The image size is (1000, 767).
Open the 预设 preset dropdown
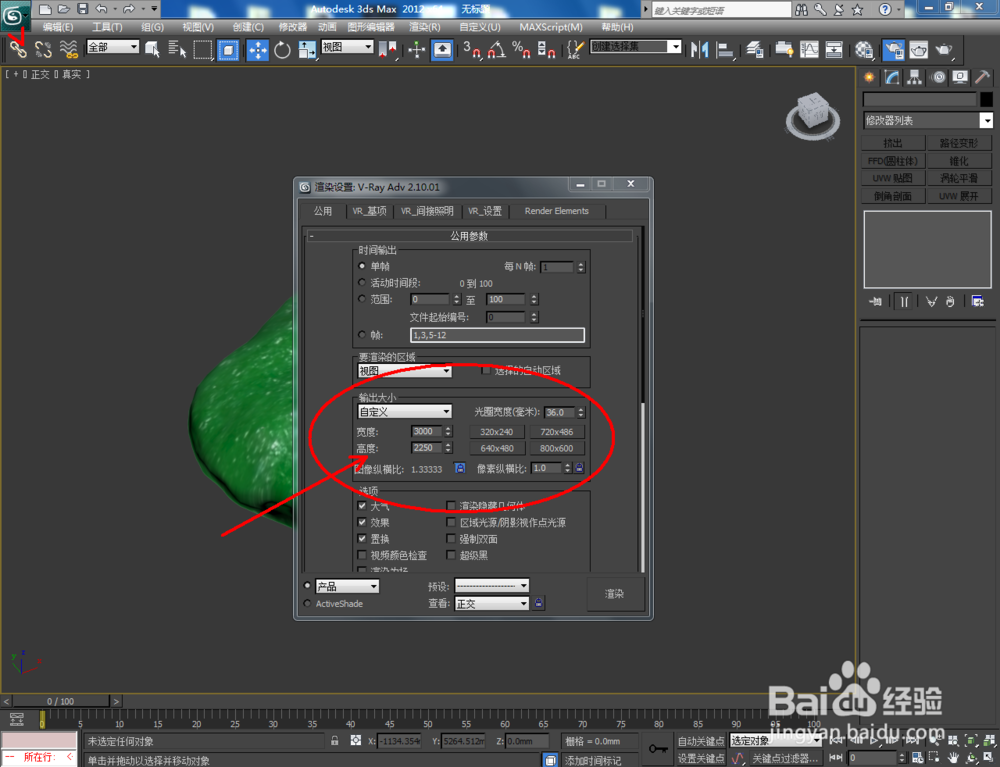click(491, 586)
